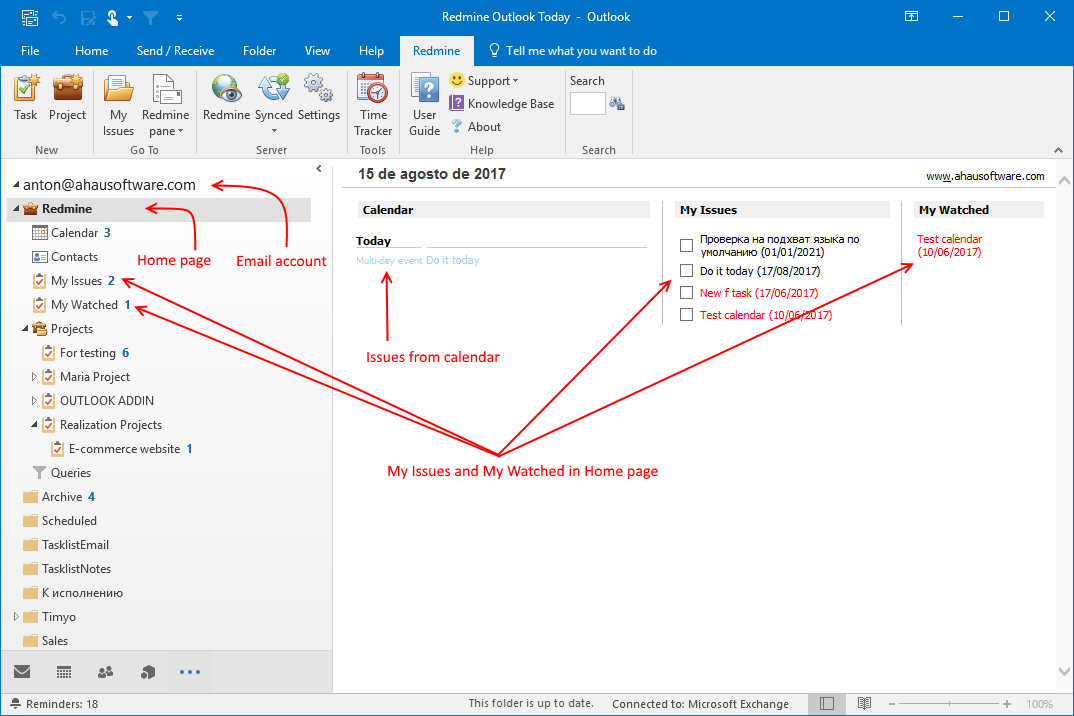Switch to the View tab
The image size is (1074, 716).
pyautogui.click(x=317, y=51)
